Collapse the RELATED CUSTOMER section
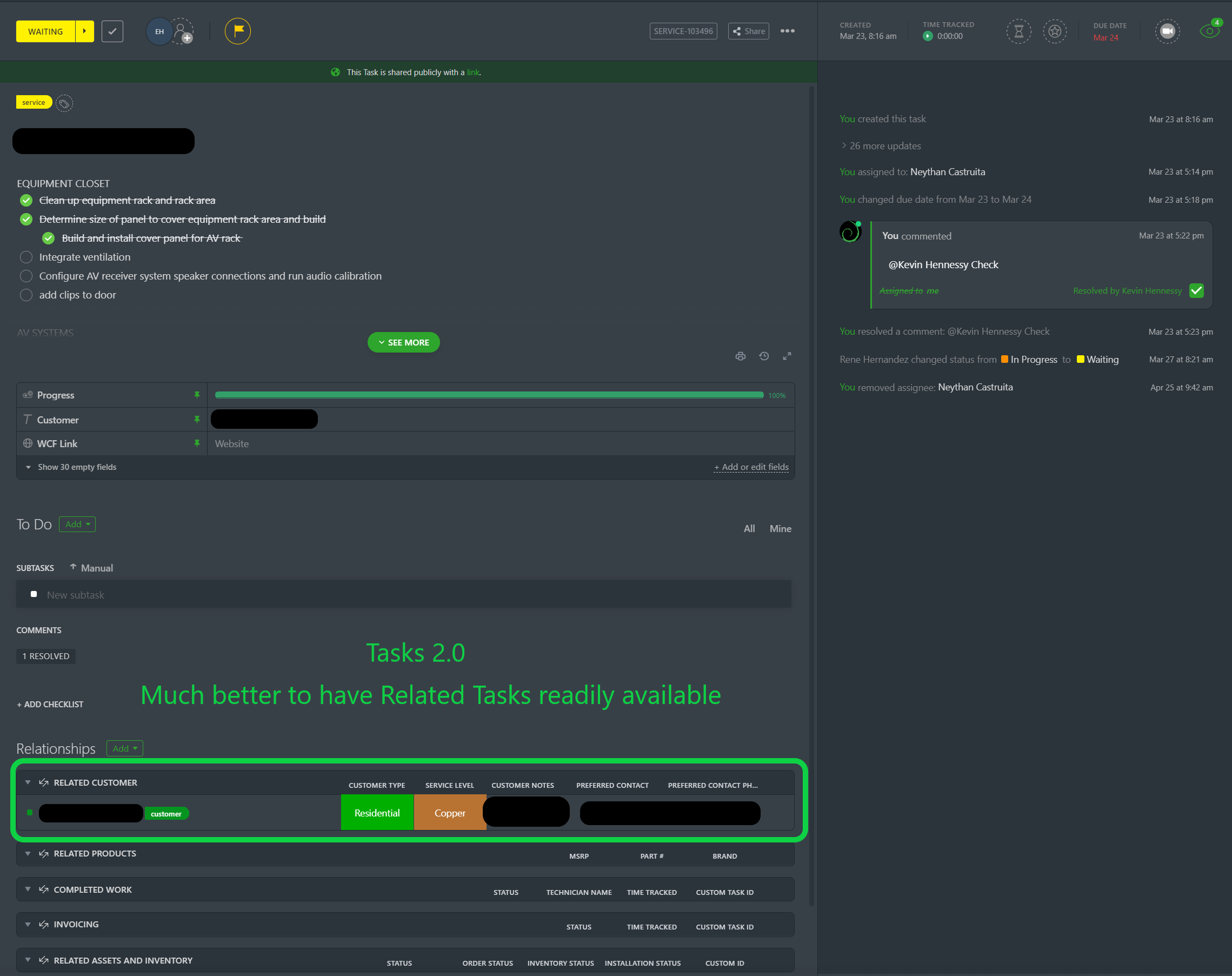Viewport: 1232px width, 976px height. [28, 782]
